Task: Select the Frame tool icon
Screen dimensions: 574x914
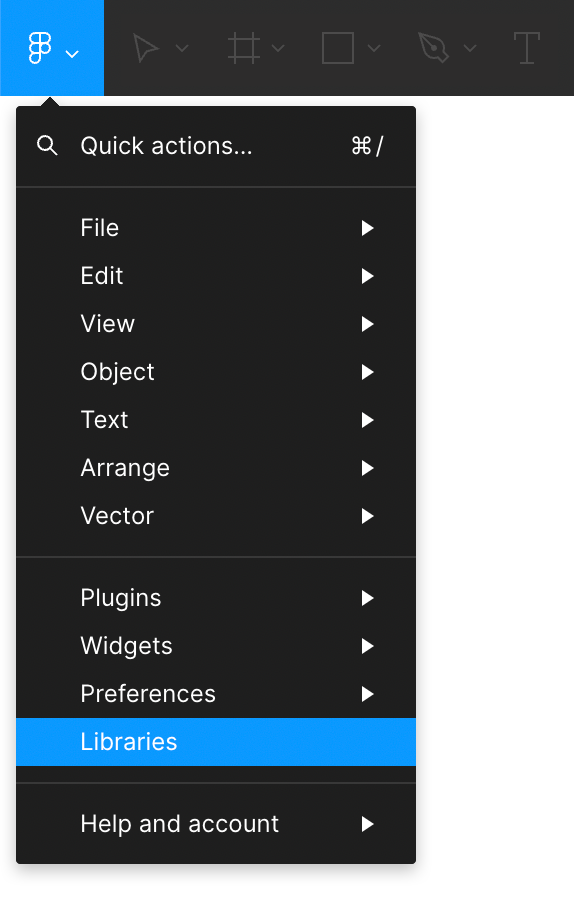Action: coord(244,48)
